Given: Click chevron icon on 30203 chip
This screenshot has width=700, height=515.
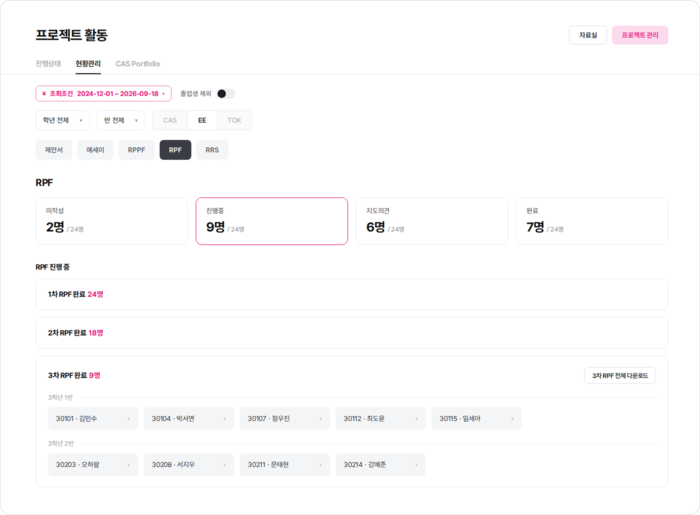Looking at the screenshot, I should point(129,465).
